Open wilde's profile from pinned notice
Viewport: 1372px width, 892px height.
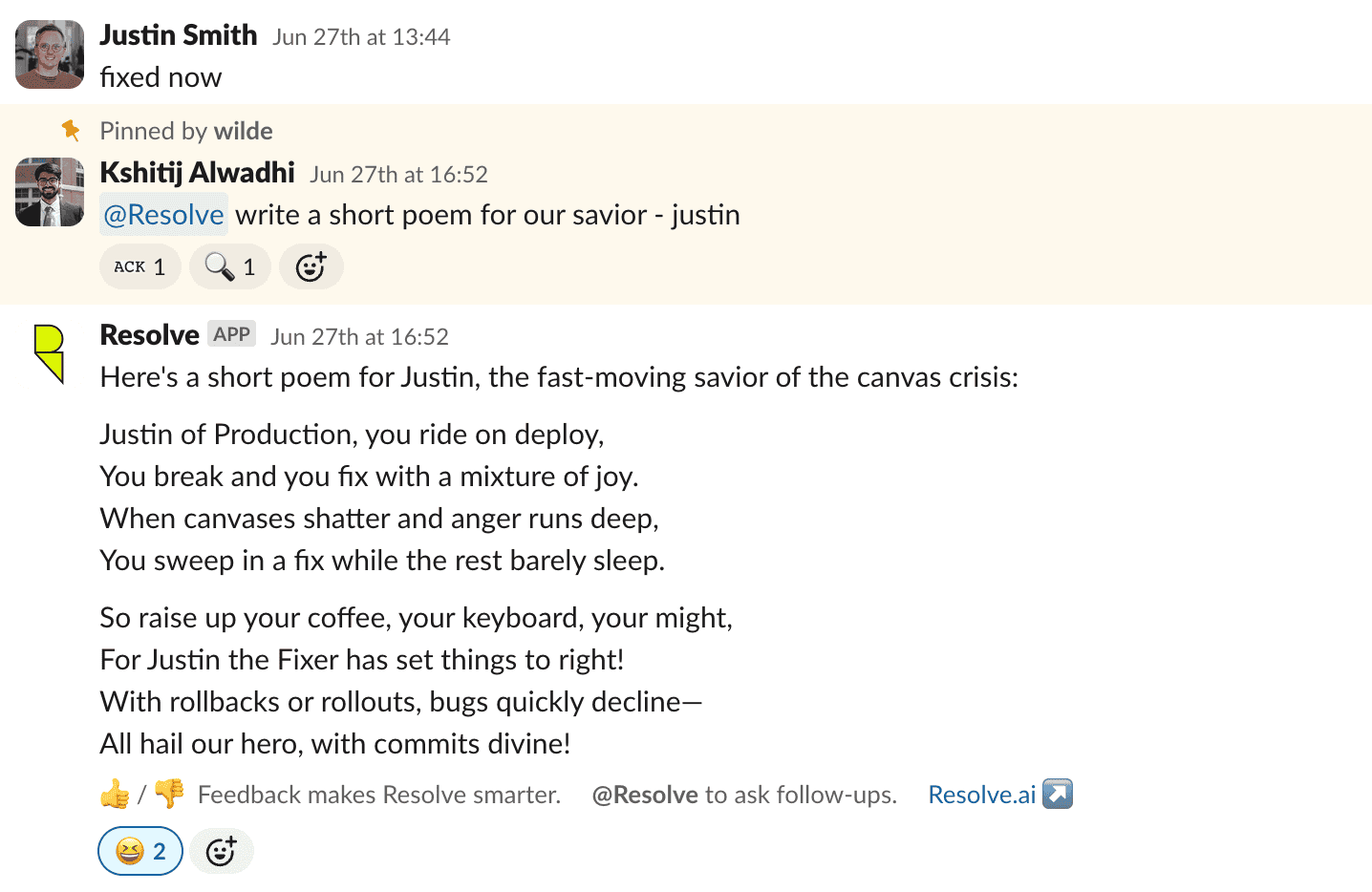244,131
